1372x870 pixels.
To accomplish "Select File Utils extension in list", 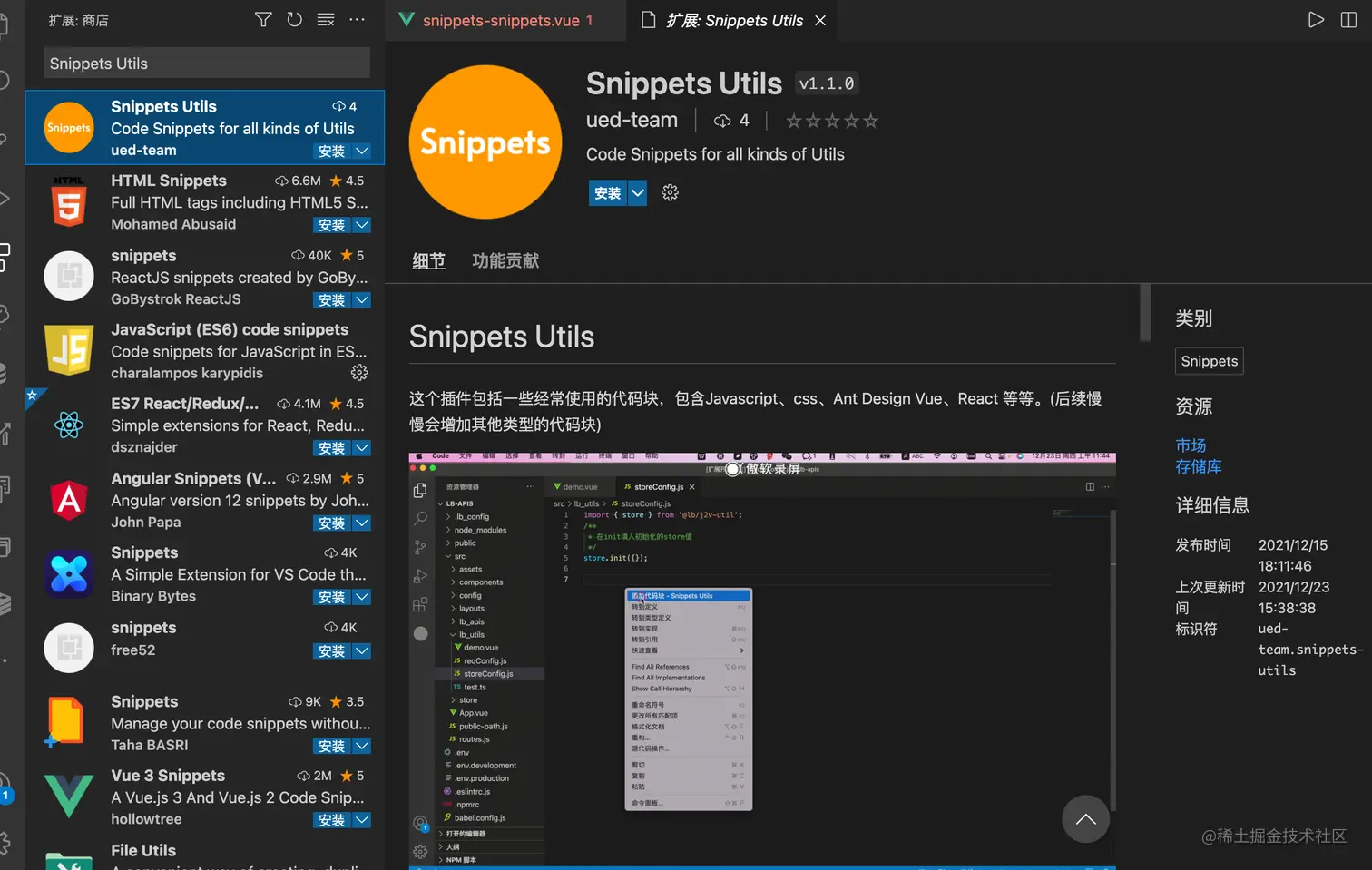I will pyautogui.click(x=205, y=855).
